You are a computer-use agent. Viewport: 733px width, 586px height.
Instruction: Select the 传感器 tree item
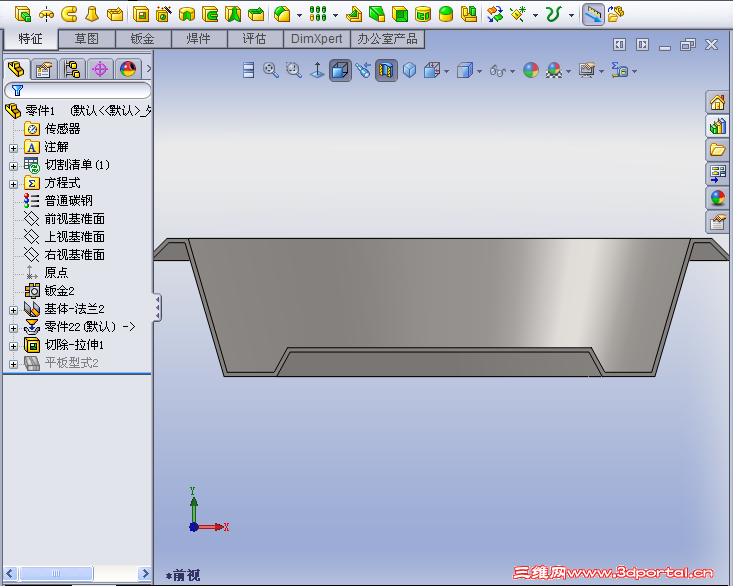52,129
